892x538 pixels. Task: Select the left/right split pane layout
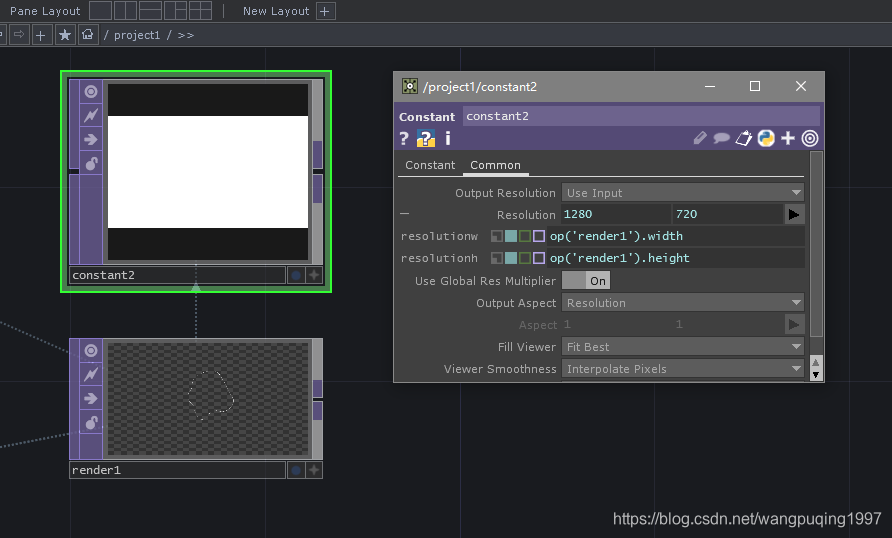(125, 11)
